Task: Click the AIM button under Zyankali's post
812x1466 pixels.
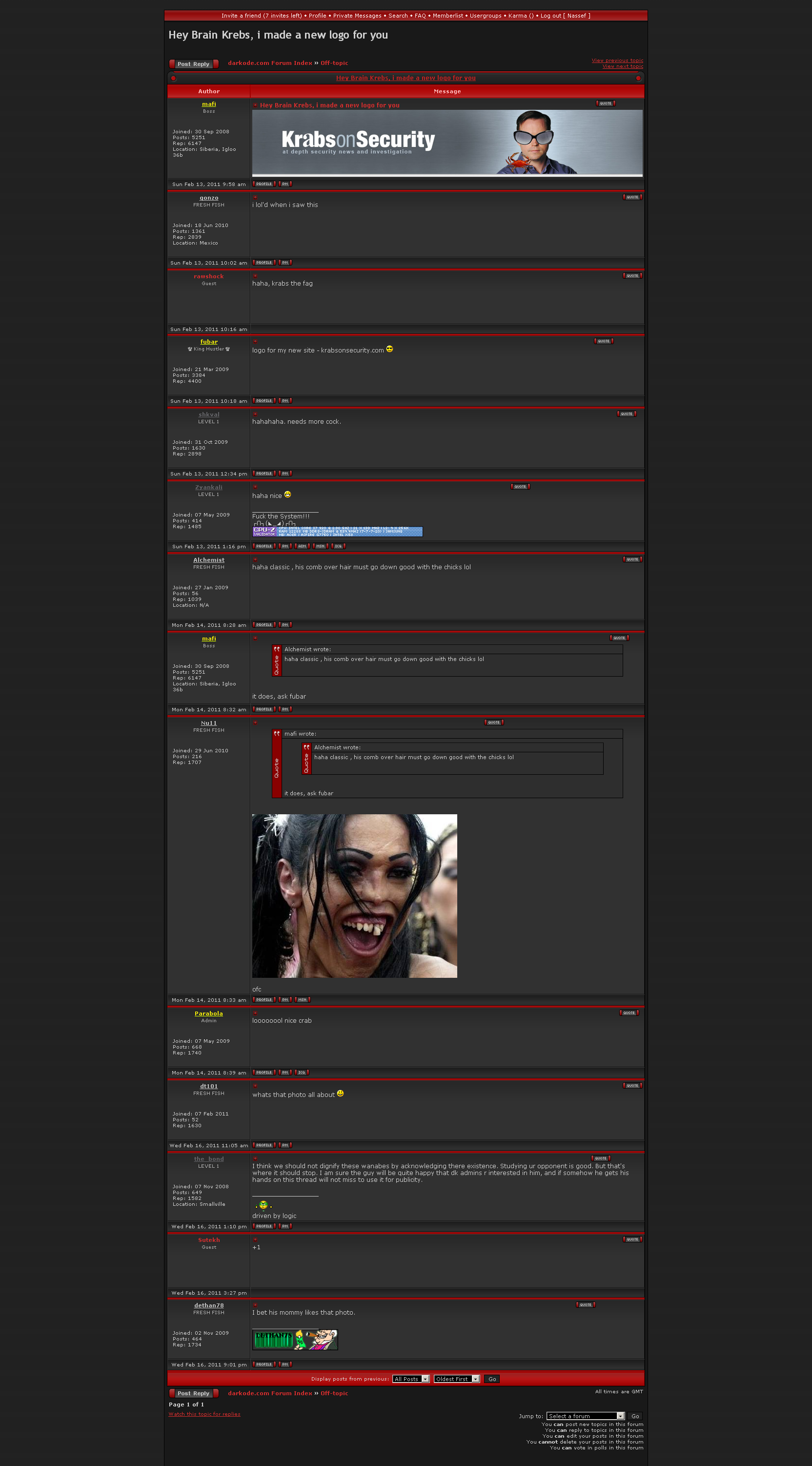Action: [x=302, y=546]
